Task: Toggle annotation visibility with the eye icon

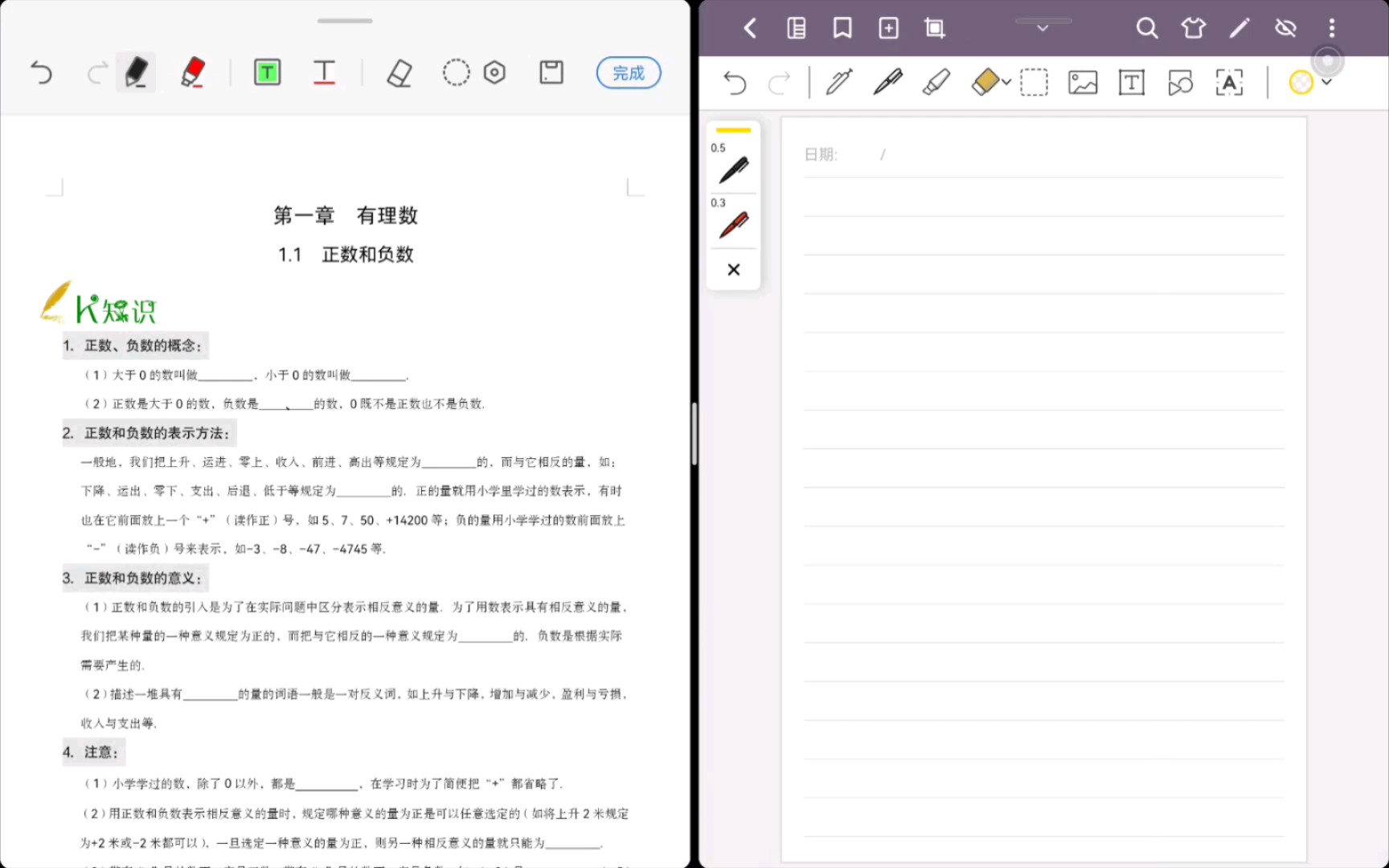Action: 1285,27
